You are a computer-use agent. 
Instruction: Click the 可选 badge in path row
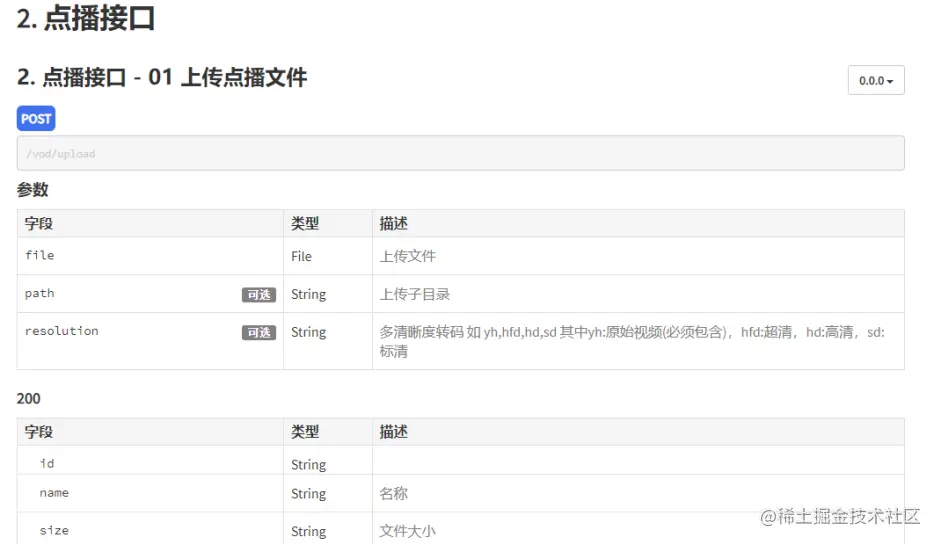coord(259,294)
